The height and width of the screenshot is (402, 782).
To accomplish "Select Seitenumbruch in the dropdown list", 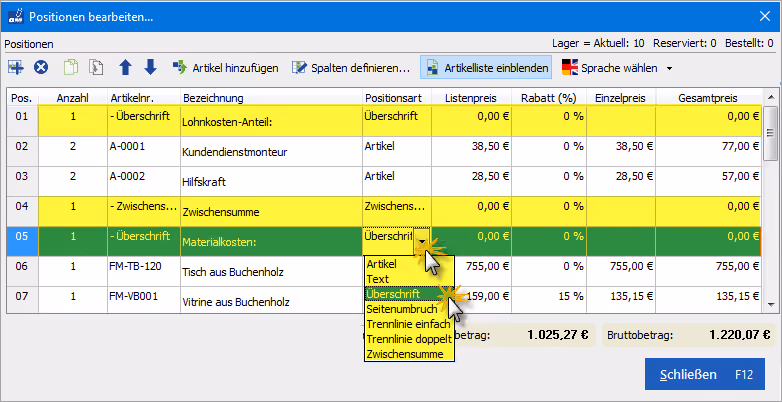I will pyautogui.click(x=409, y=309).
